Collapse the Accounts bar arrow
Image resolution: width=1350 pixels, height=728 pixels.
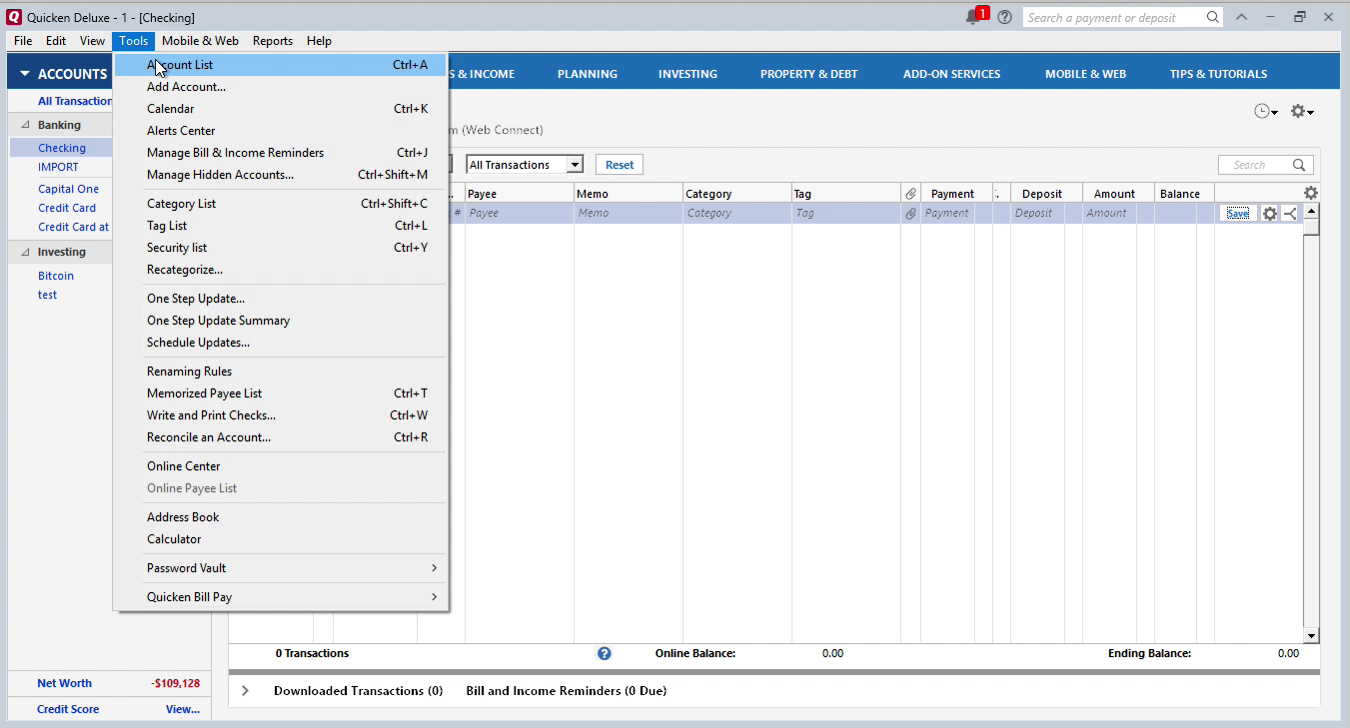(x=24, y=74)
